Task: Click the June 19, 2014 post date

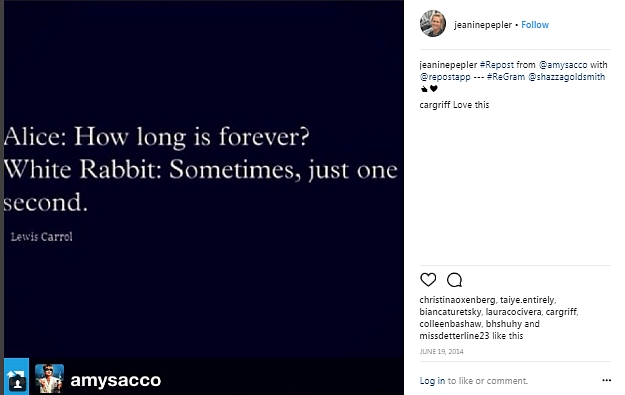Action: (x=441, y=352)
